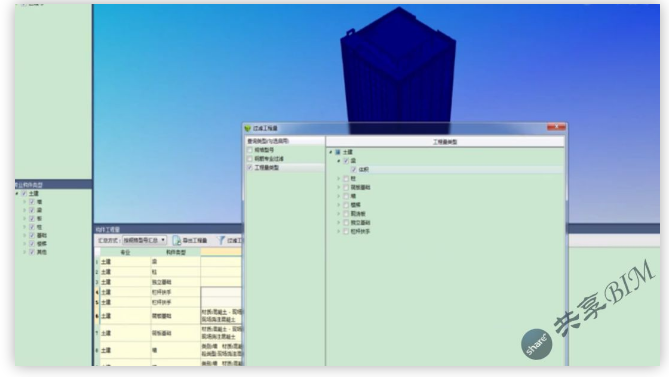This screenshot has height=377, width=669.
Task: Click row 1 土建 cell in 专业 column
Action: [125, 261]
